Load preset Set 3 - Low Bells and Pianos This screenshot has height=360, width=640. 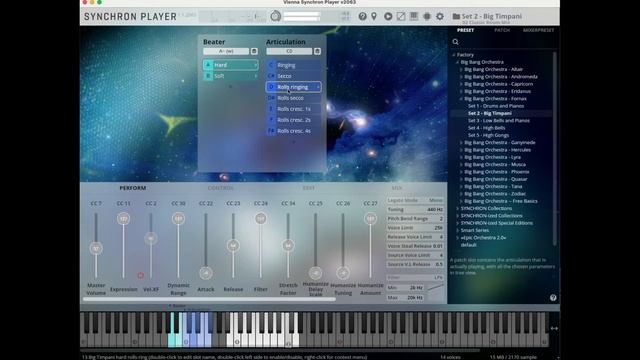coord(499,121)
